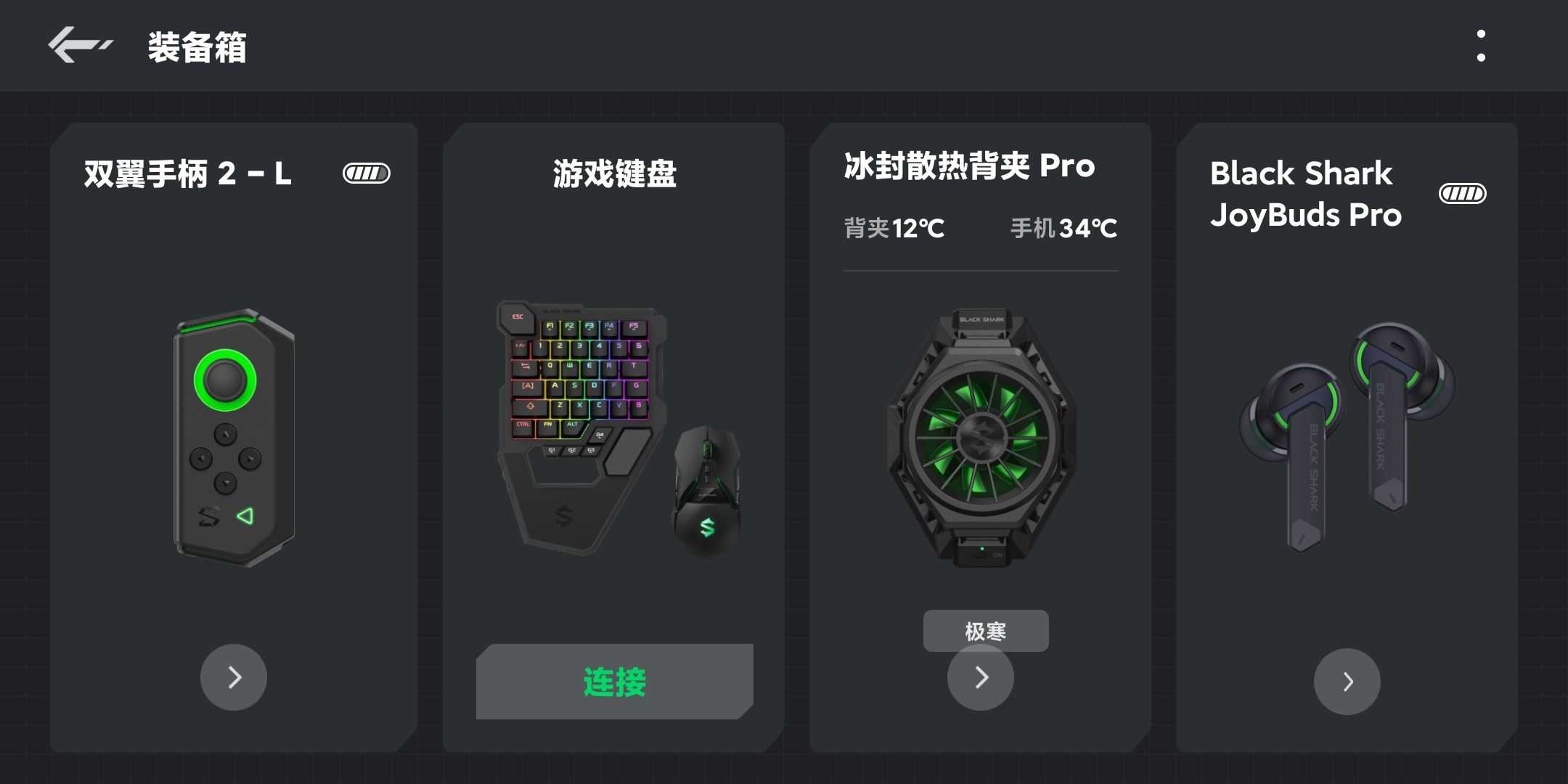
Task: Open 冰封散热背夹 Pro settings via arrow
Action: 981,679
